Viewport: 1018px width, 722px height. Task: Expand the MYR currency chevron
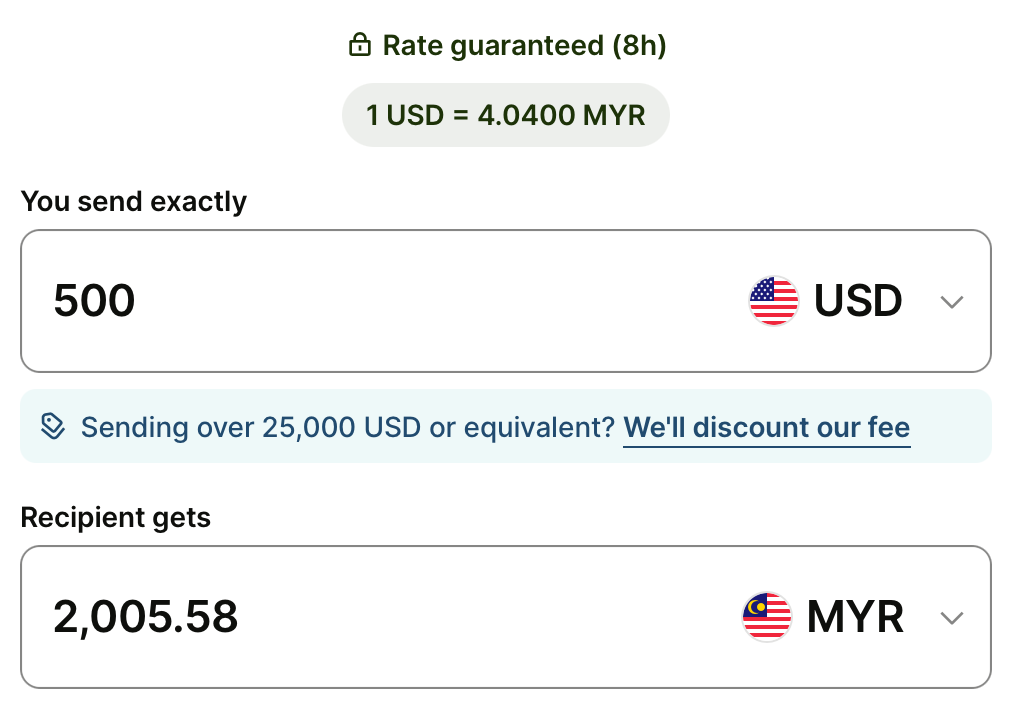(x=952, y=618)
